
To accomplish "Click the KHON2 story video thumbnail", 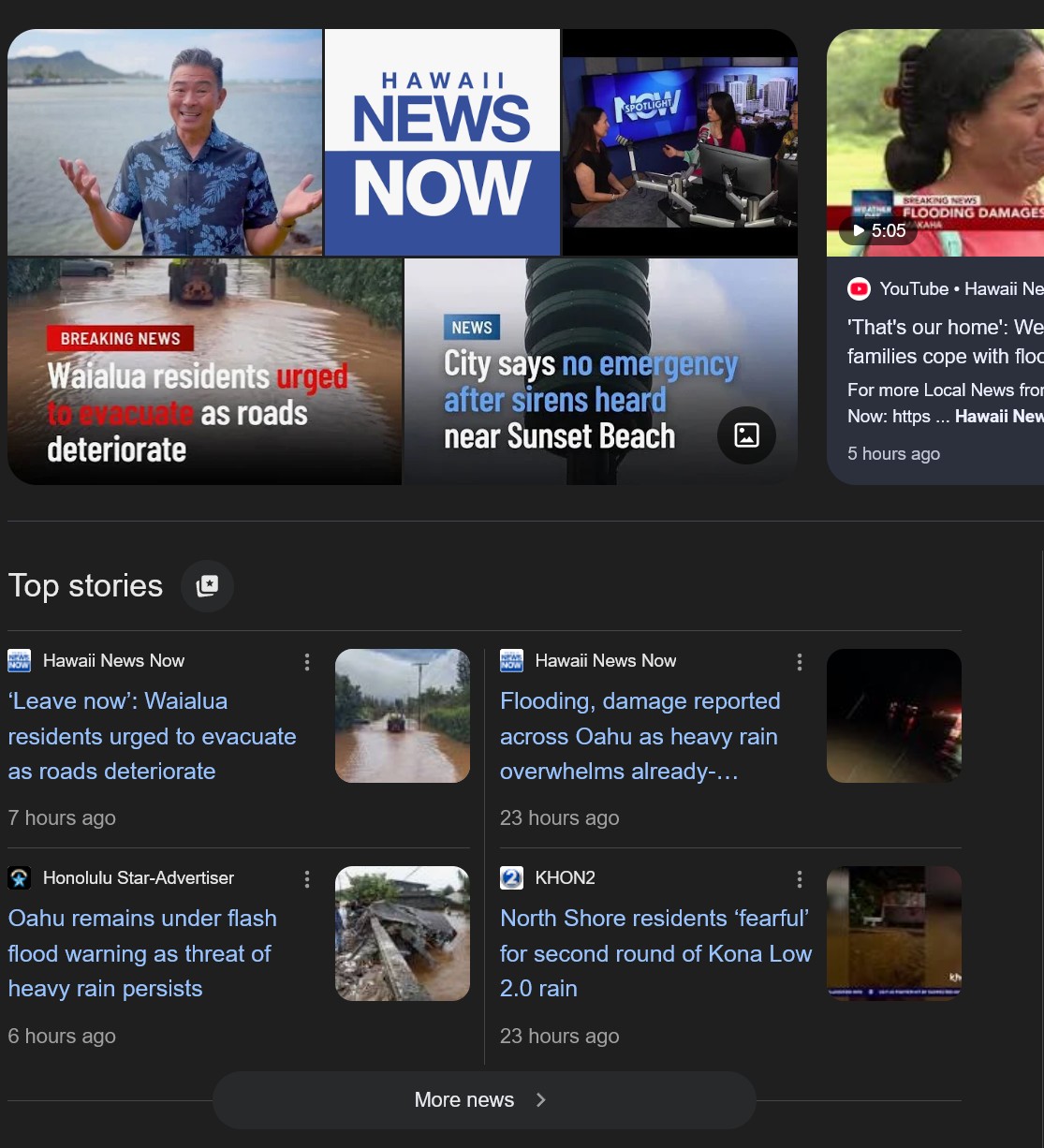I will pyautogui.click(x=894, y=934).
